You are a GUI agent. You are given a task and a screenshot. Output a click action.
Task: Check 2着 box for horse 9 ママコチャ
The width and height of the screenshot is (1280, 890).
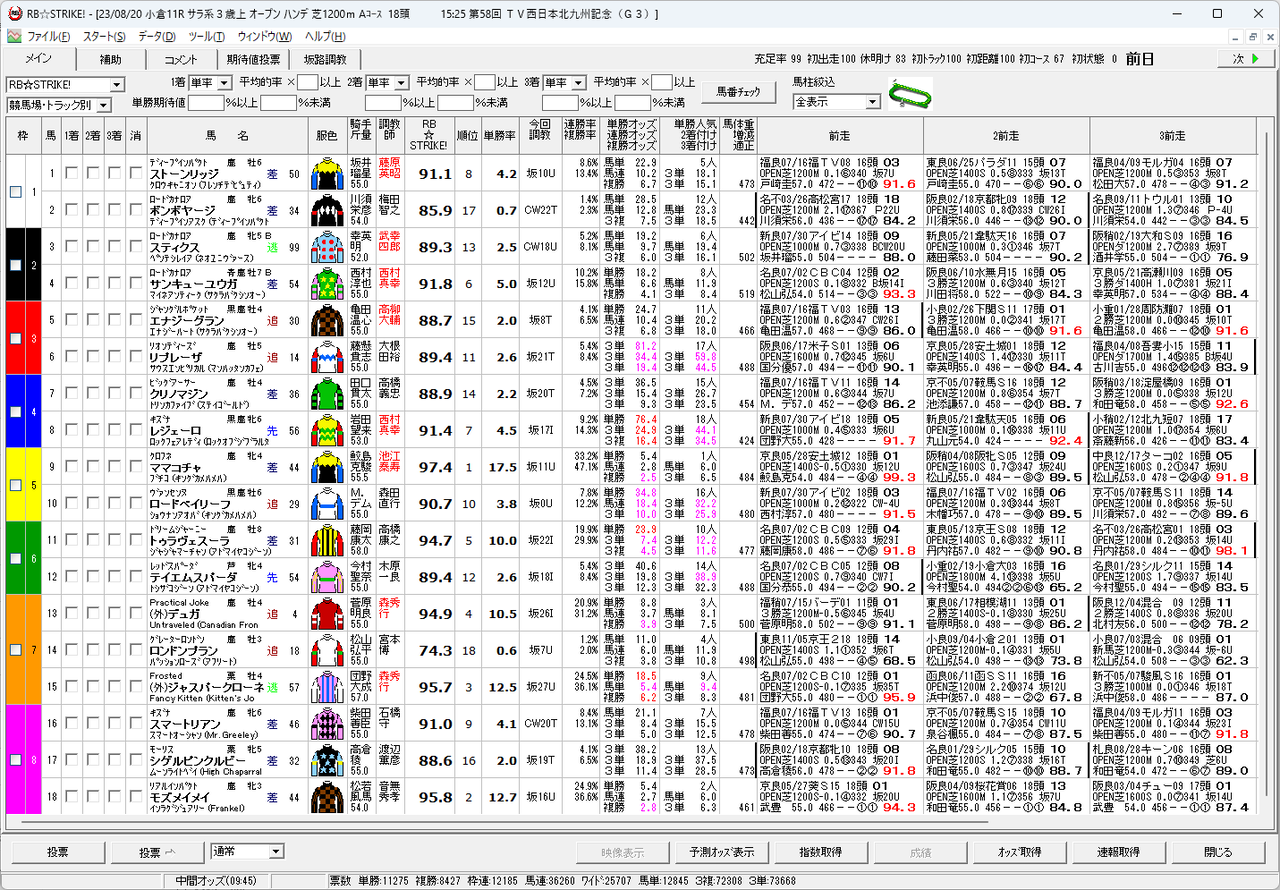(93, 466)
